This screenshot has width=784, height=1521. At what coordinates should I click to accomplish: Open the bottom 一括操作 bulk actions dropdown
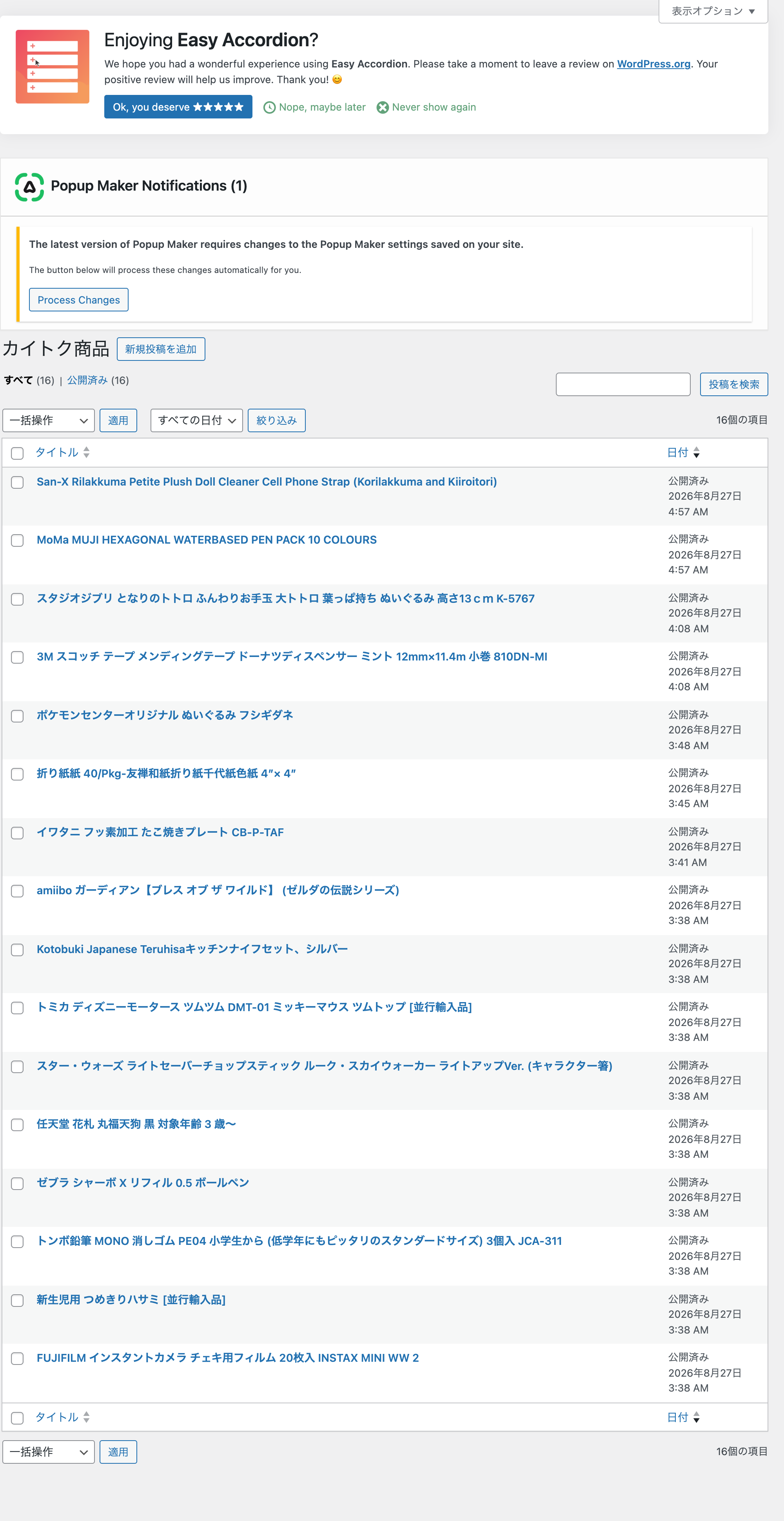tap(48, 1452)
